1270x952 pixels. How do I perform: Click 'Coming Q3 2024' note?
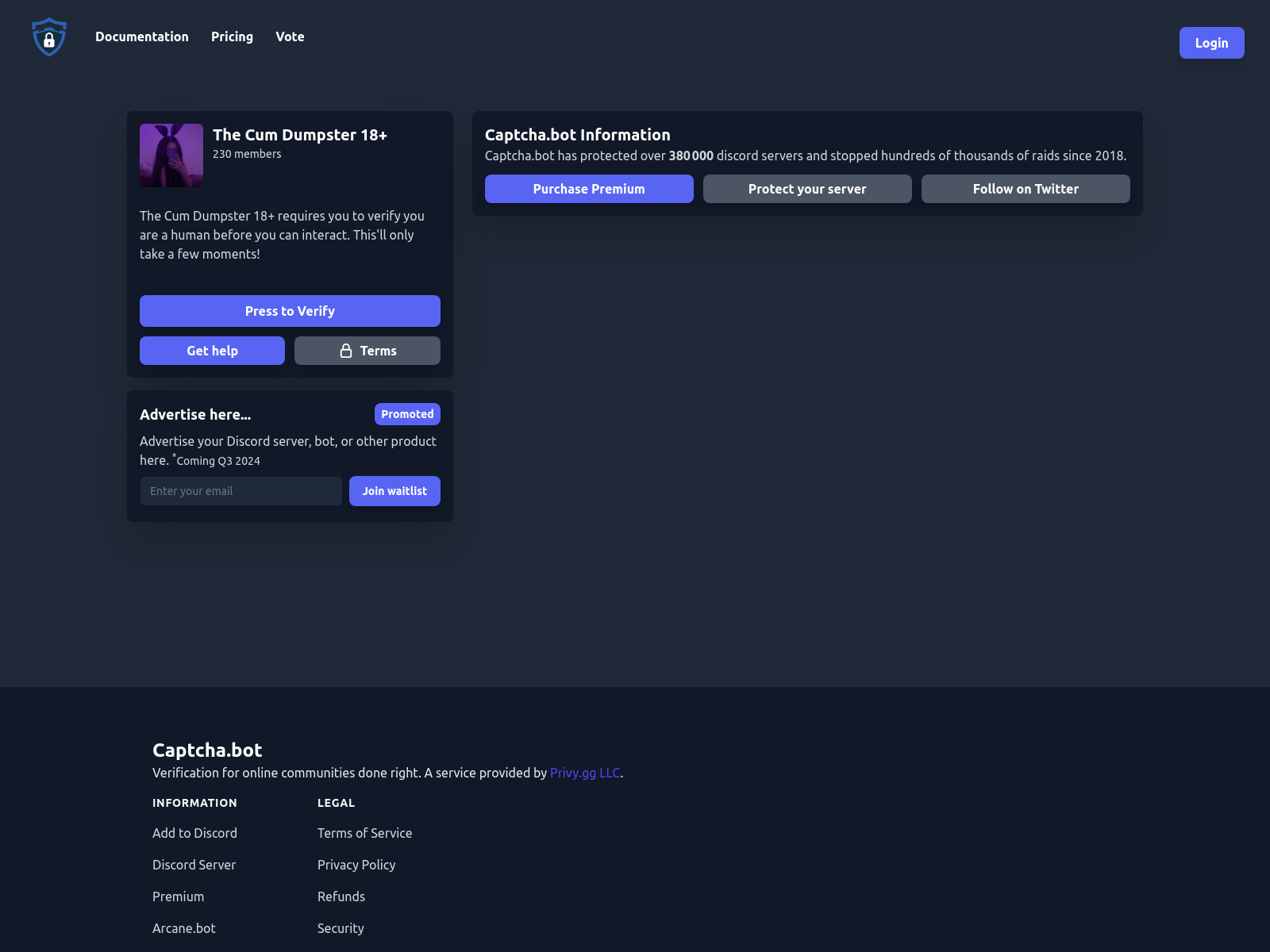click(218, 461)
